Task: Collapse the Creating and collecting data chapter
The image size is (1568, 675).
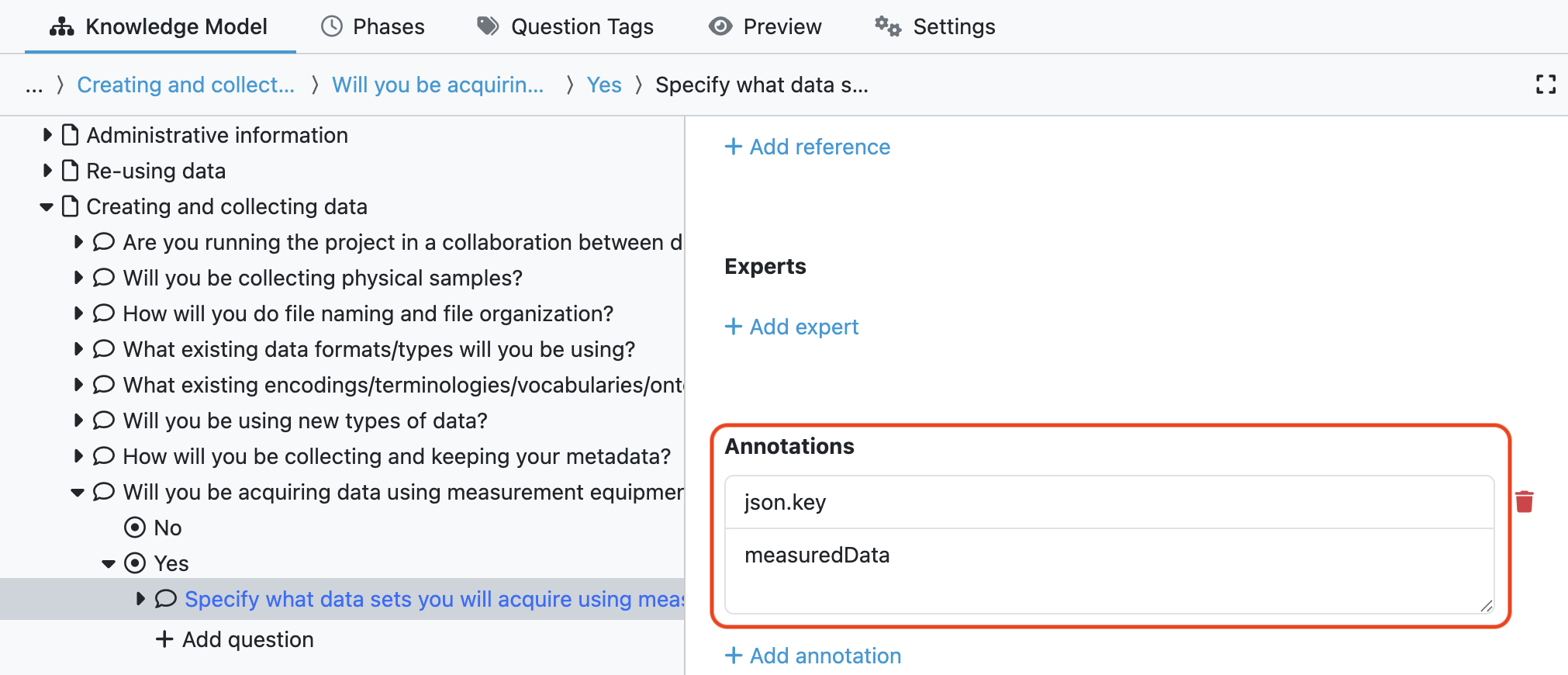Action: coord(47,206)
